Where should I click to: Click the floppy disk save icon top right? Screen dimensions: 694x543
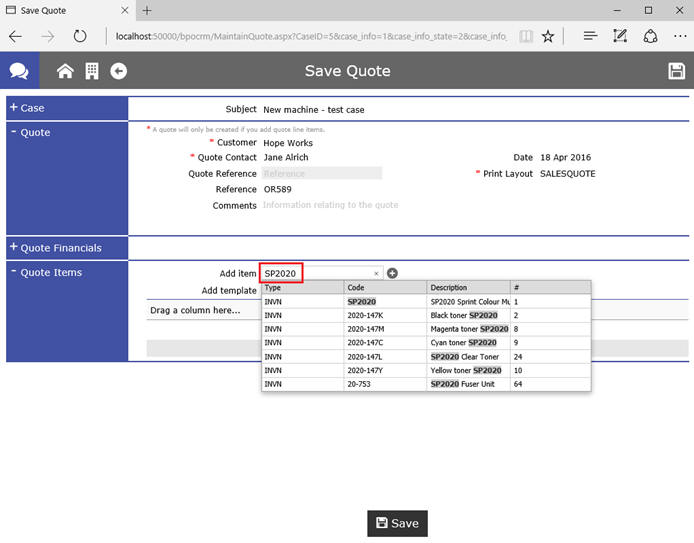[x=676, y=71]
